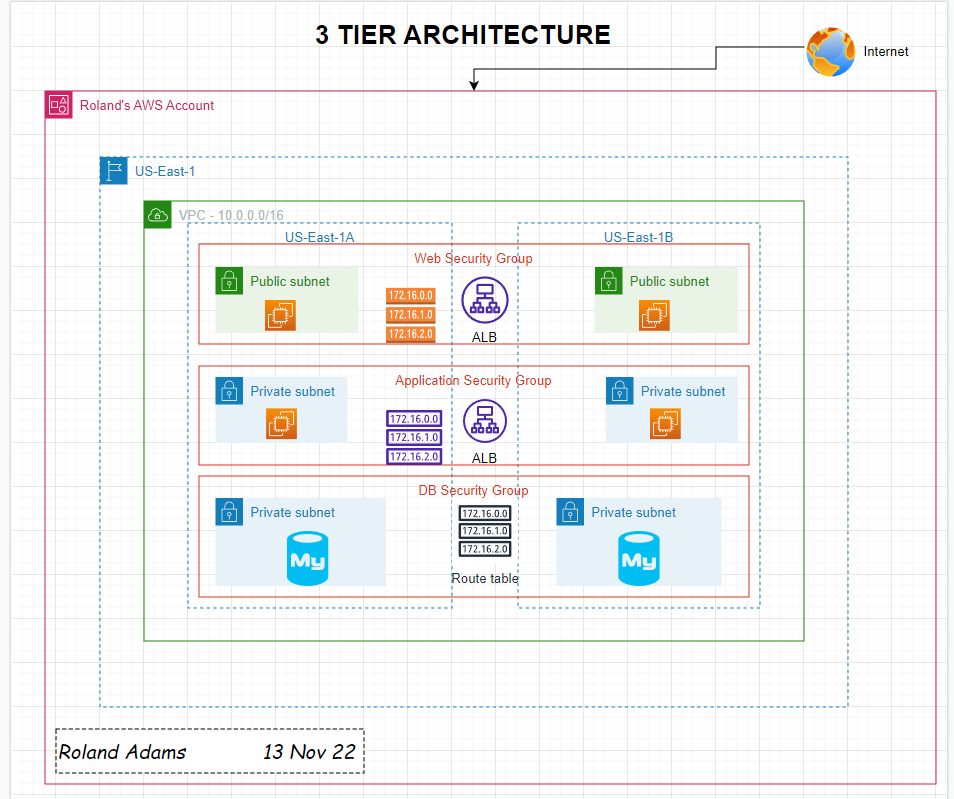Select the Public subnet icon in US-East-1B
Viewport: 954px width, 799px height.
(608, 281)
